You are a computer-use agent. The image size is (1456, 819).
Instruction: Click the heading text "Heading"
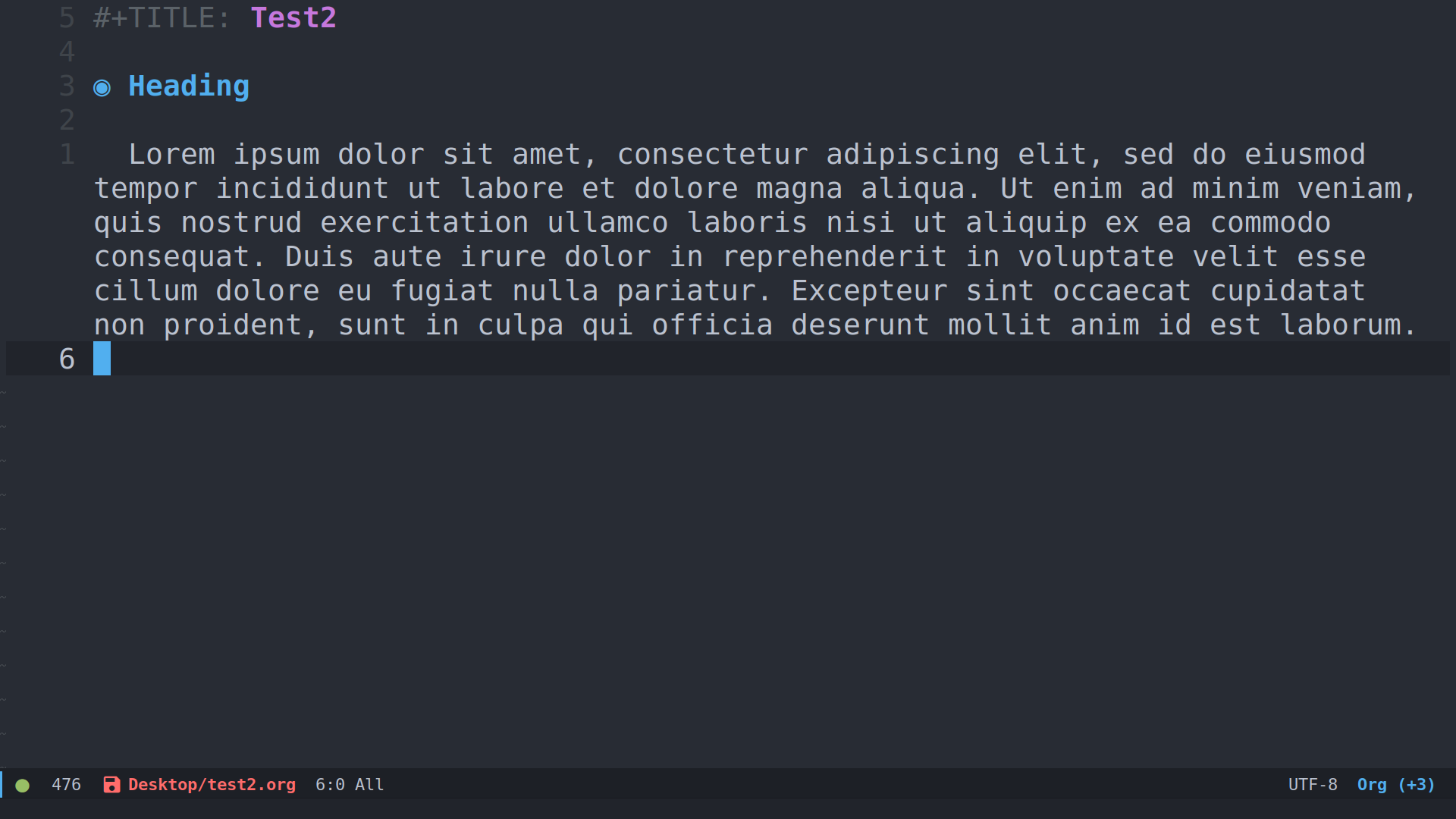coord(189,86)
